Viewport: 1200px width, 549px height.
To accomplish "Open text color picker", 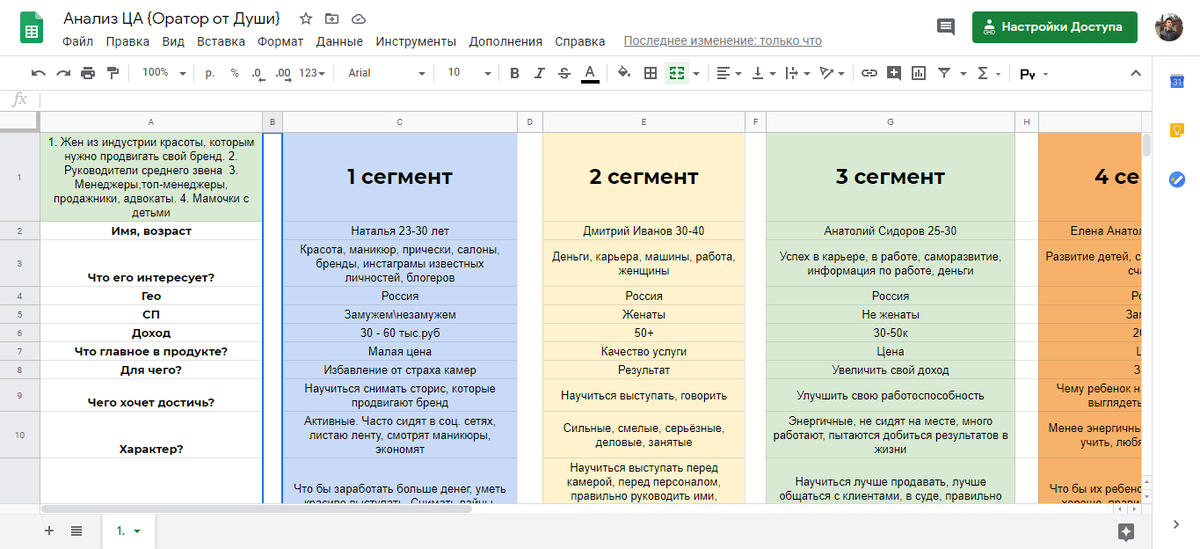I will pos(590,73).
